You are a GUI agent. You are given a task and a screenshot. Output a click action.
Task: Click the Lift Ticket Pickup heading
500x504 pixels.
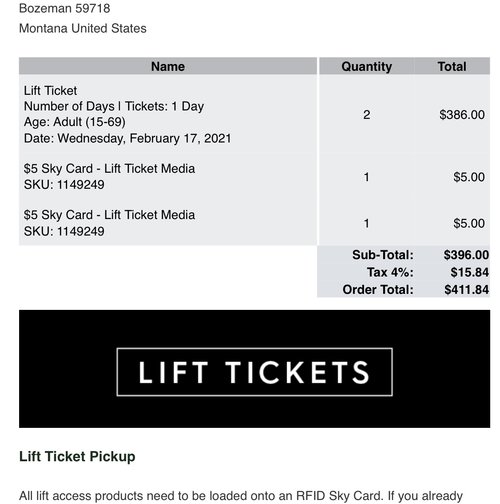click(77, 456)
